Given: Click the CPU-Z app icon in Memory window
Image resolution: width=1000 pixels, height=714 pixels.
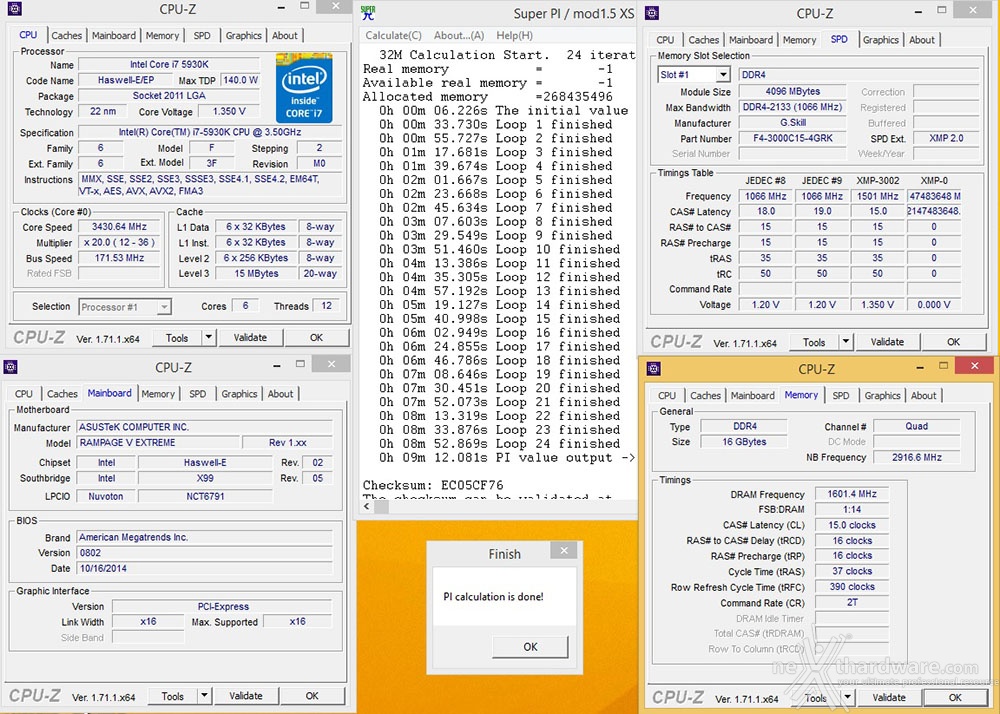Looking at the screenshot, I should click(654, 368).
